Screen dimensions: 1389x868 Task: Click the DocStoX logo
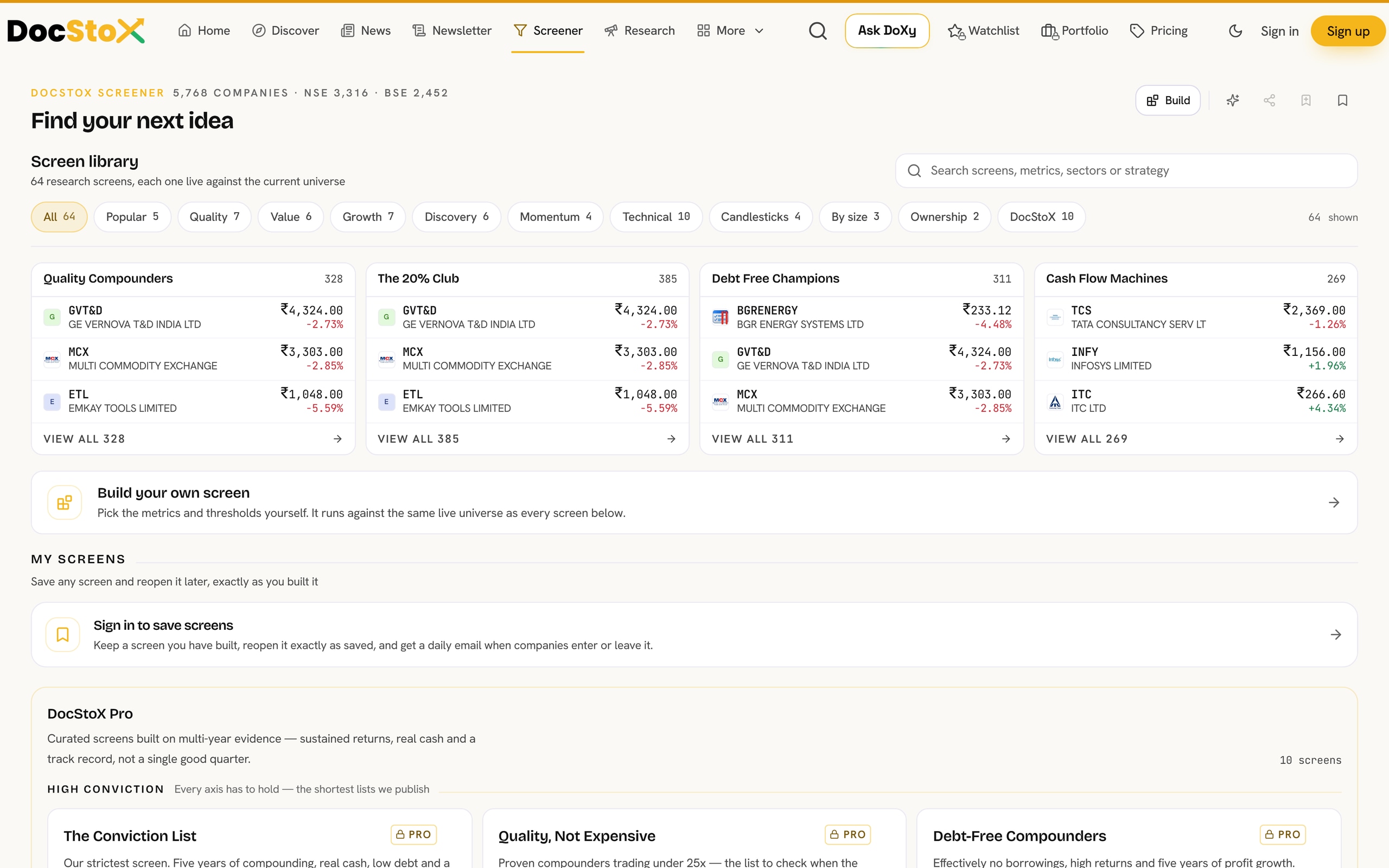(76, 31)
